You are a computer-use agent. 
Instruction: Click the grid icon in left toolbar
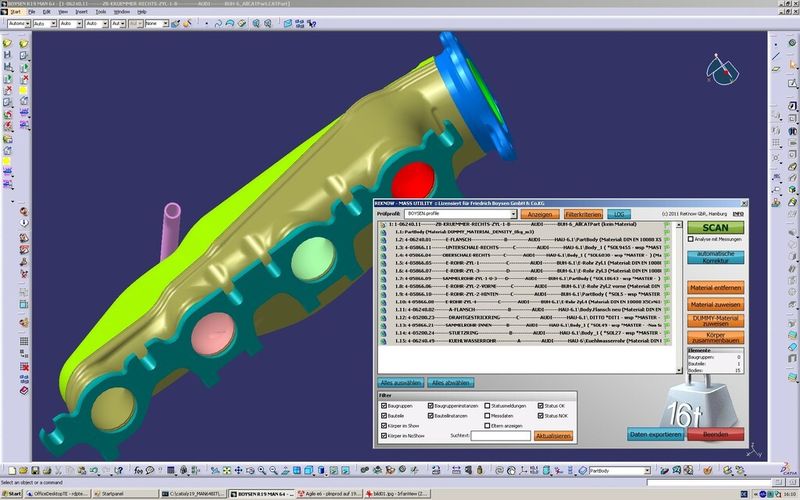(24, 341)
